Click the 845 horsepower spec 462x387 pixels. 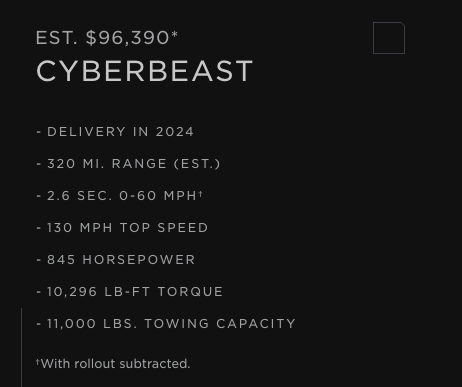click(116, 260)
